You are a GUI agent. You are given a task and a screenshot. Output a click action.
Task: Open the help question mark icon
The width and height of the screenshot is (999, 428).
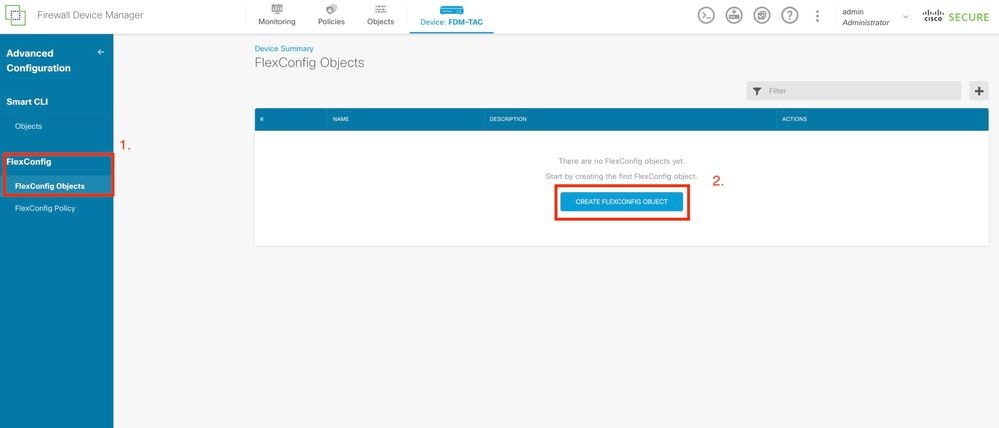790,16
